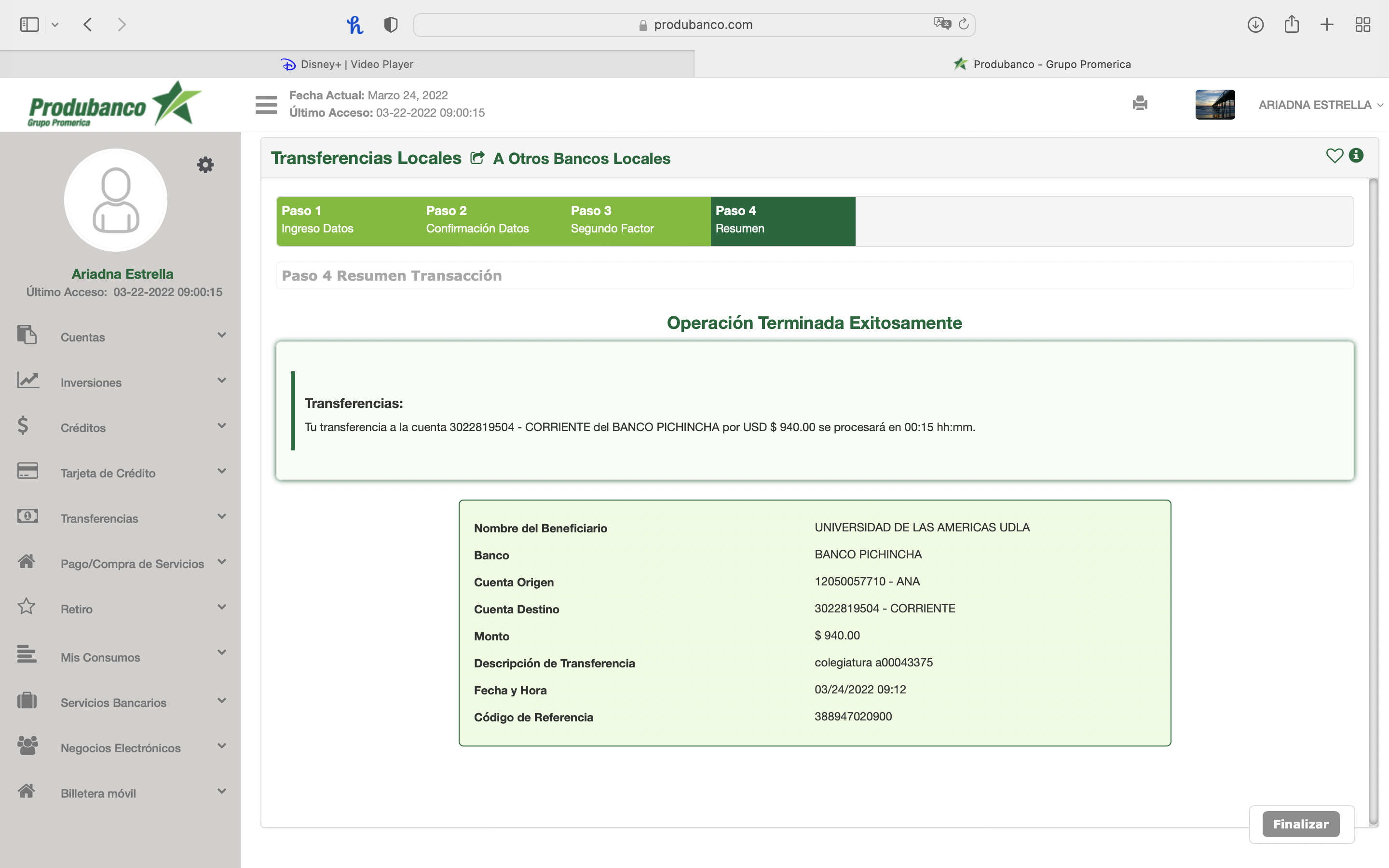The image size is (1389, 868).
Task: Click the printer icon in header
Action: (1140, 103)
